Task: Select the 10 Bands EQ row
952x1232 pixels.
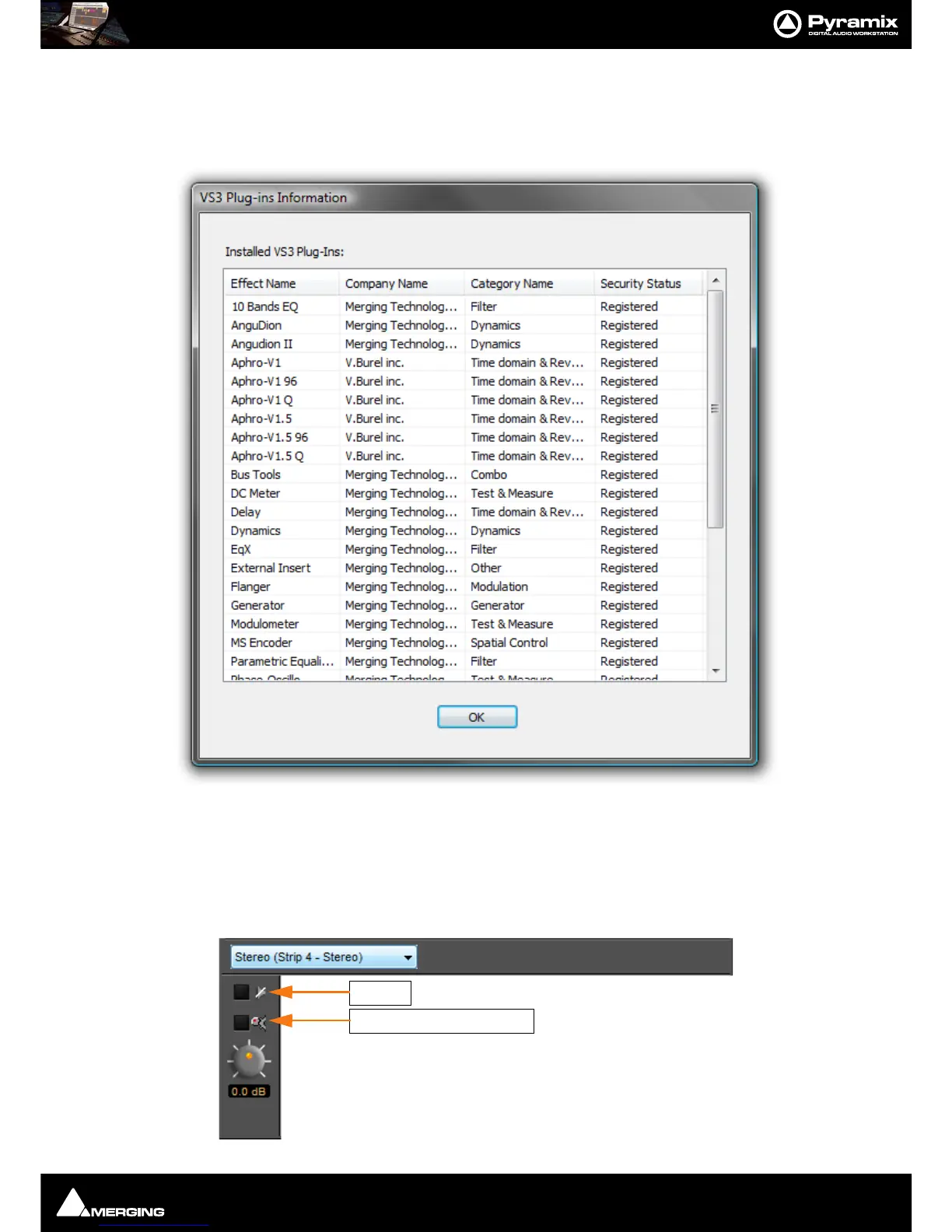Action: pos(465,306)
